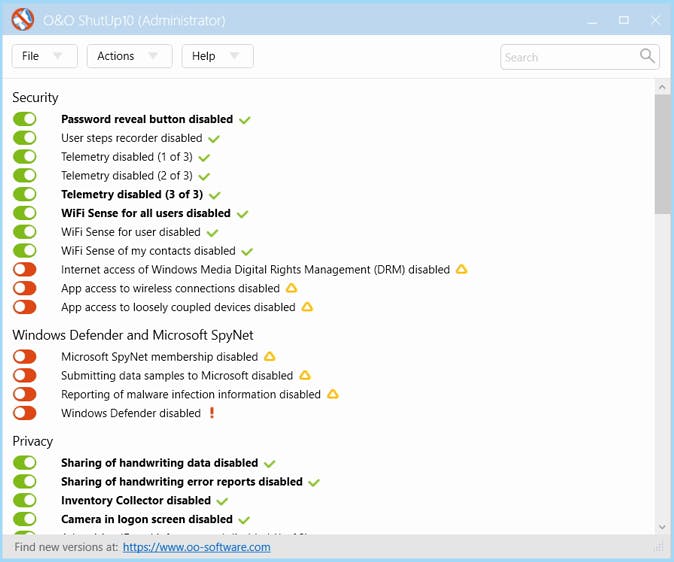
Task: Toggle Sharing of handwriting data disabled switch
Action: [x=25, y=463]
